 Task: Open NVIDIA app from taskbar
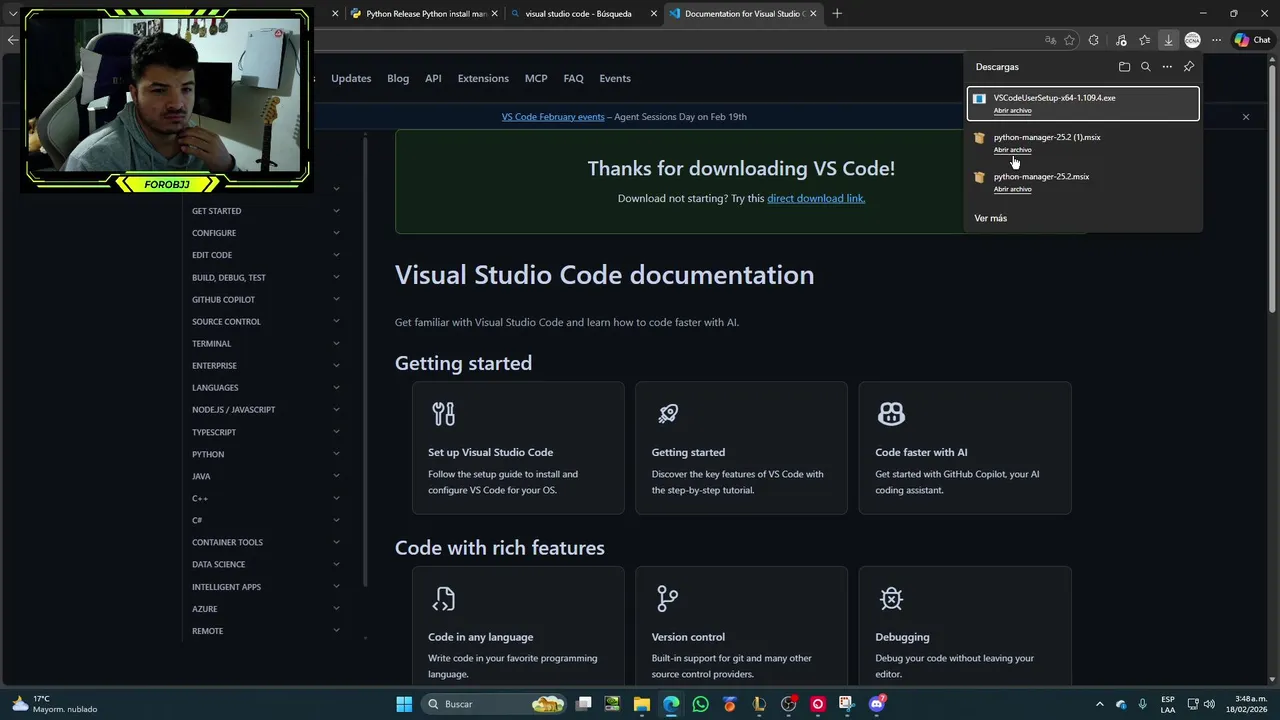click(612, 704)
